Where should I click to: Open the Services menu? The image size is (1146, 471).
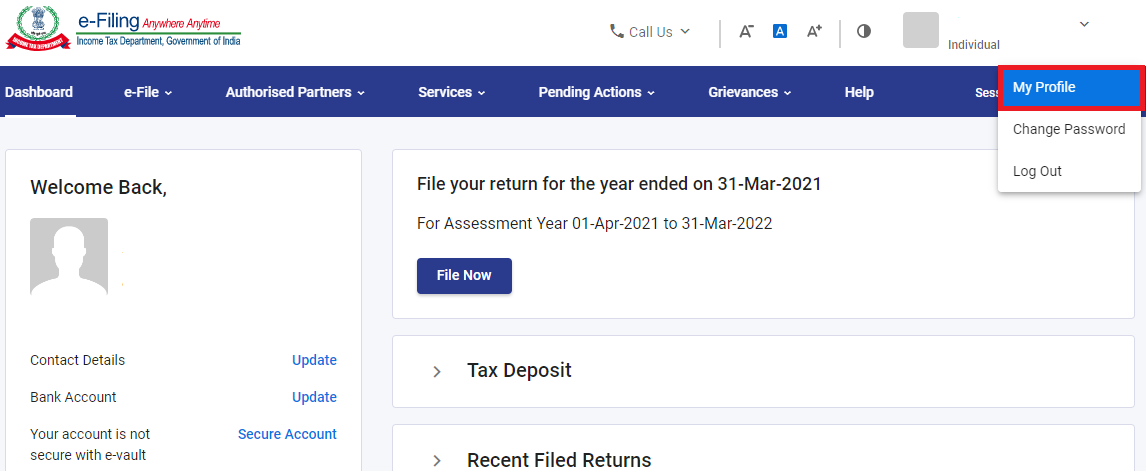[x=452, y=92]
